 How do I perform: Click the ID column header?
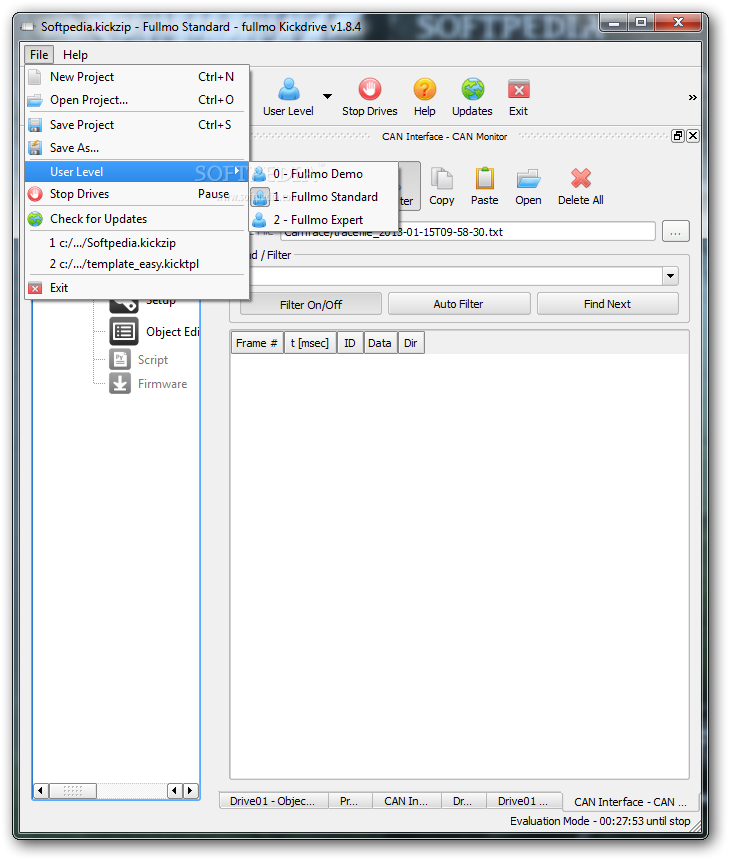(x=350, y=343)
